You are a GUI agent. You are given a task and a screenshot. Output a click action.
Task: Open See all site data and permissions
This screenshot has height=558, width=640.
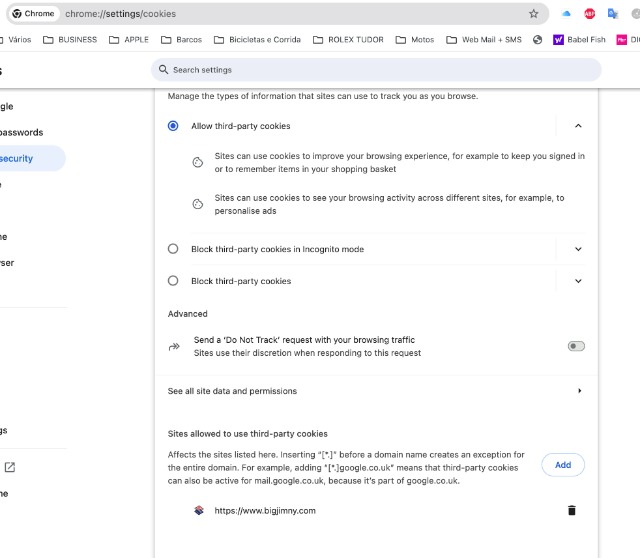[x=375, y=391]
